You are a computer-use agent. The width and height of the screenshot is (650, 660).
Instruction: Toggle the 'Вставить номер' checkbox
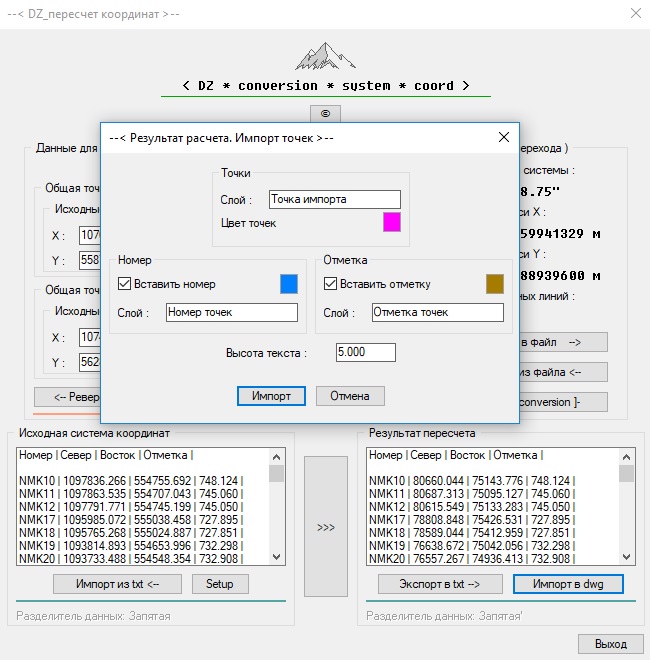(125, 284)
